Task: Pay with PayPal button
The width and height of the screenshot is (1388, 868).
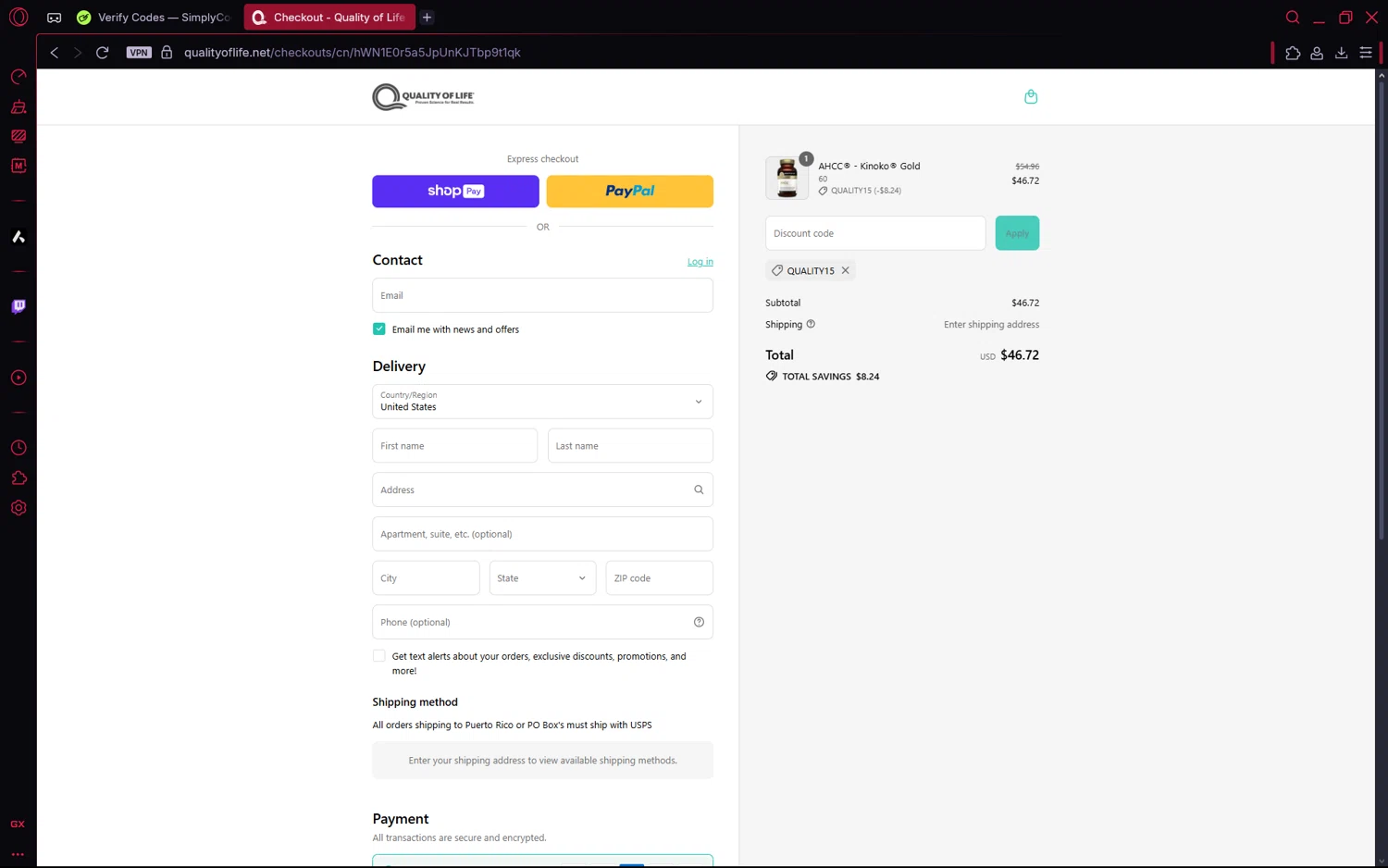Action: point(629,192)
